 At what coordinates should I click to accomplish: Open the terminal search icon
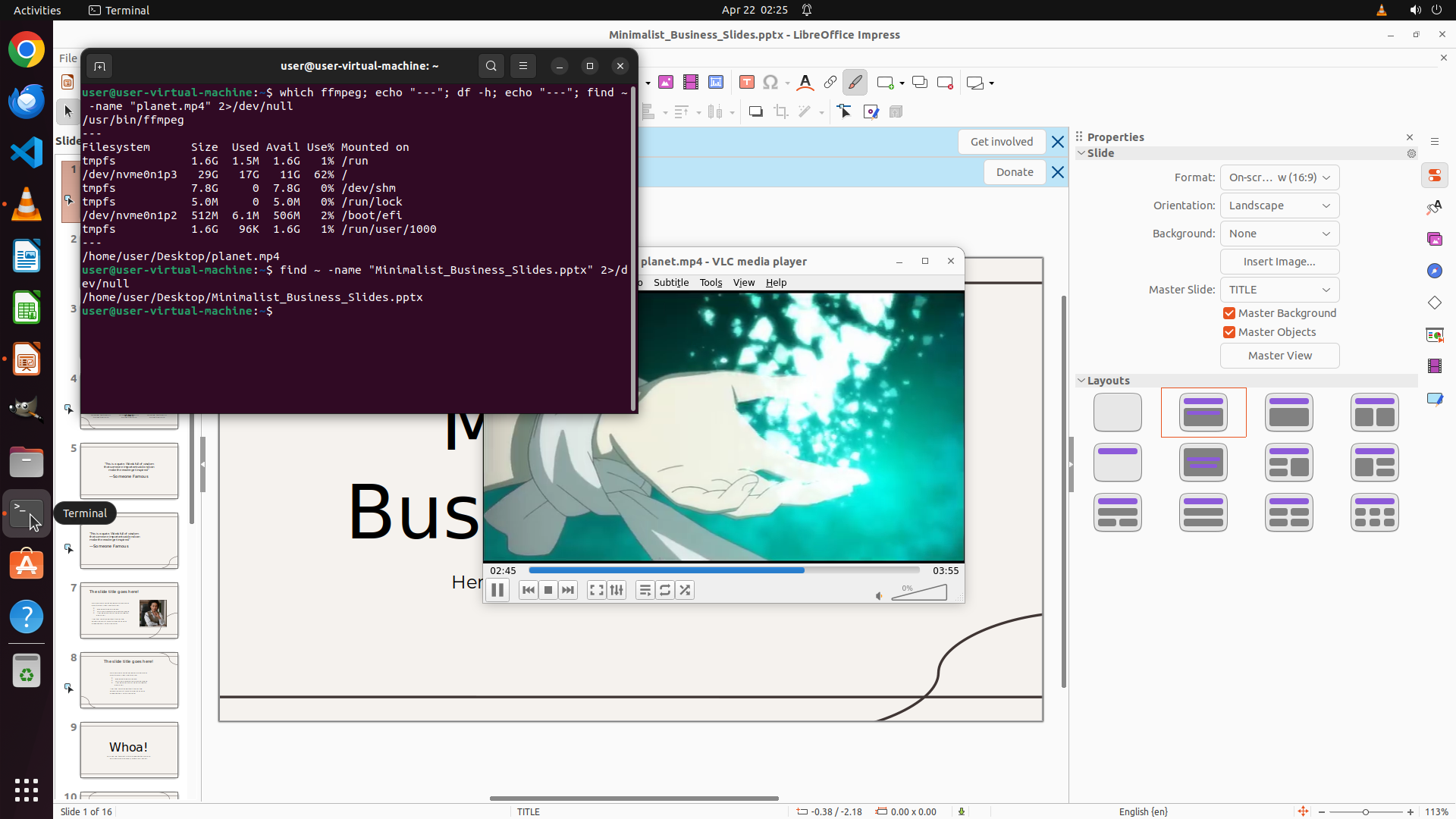coord(491,66)
